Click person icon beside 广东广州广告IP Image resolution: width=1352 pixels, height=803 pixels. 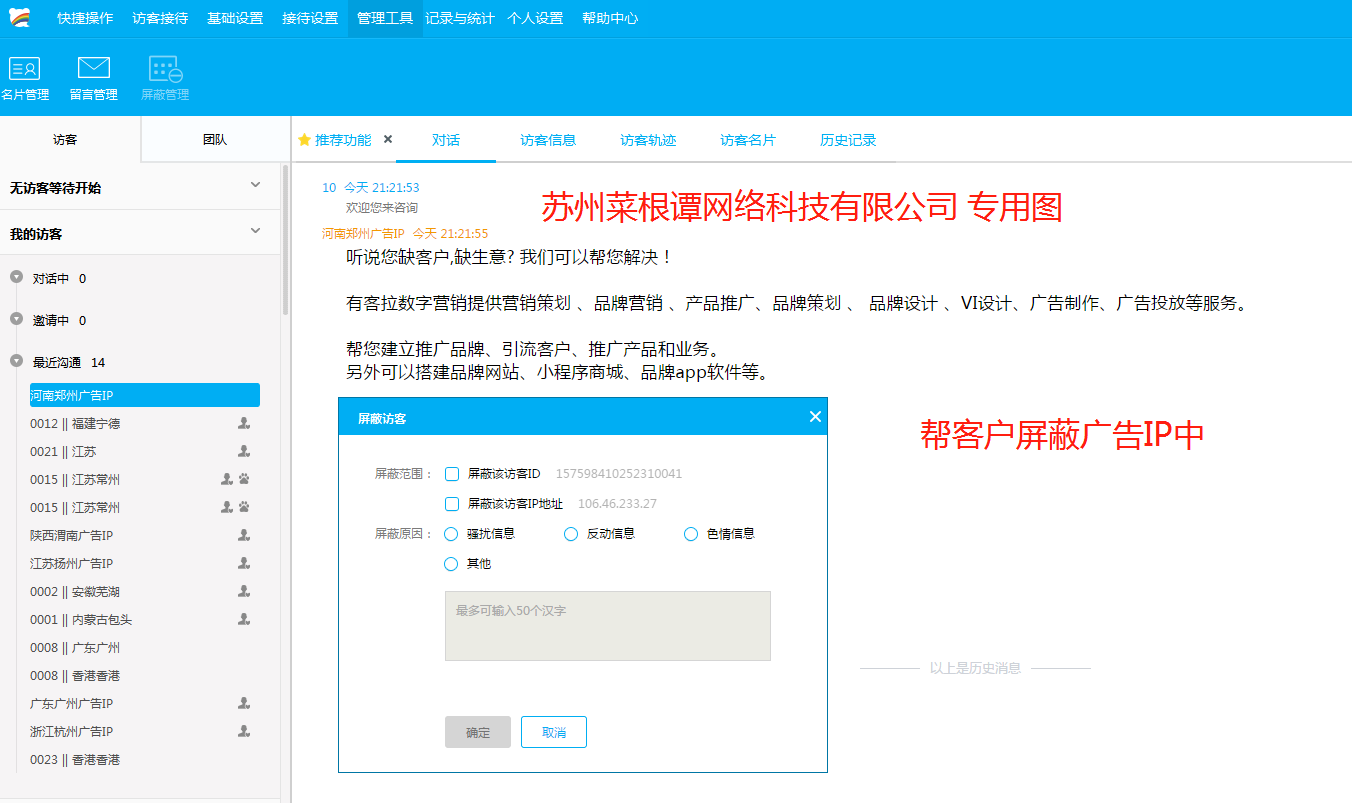[244, 703]
